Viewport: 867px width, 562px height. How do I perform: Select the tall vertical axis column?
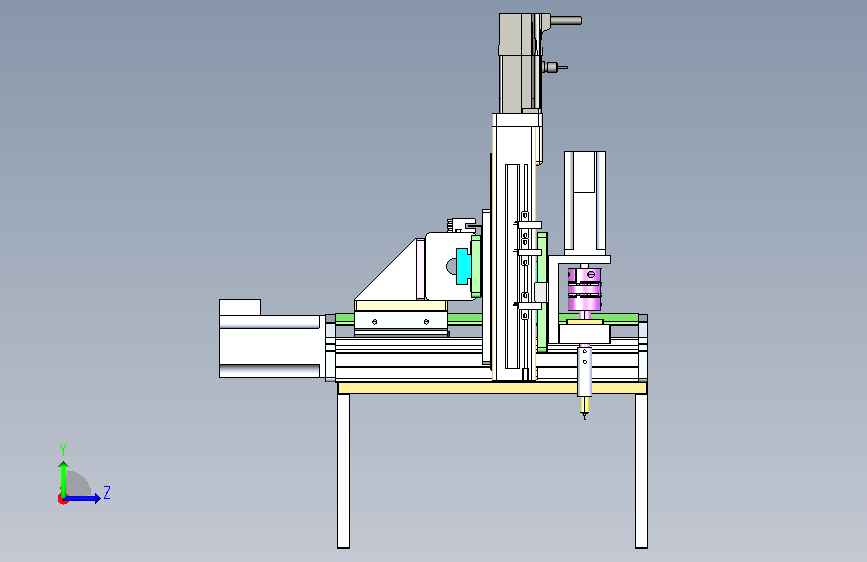point(514,247)
